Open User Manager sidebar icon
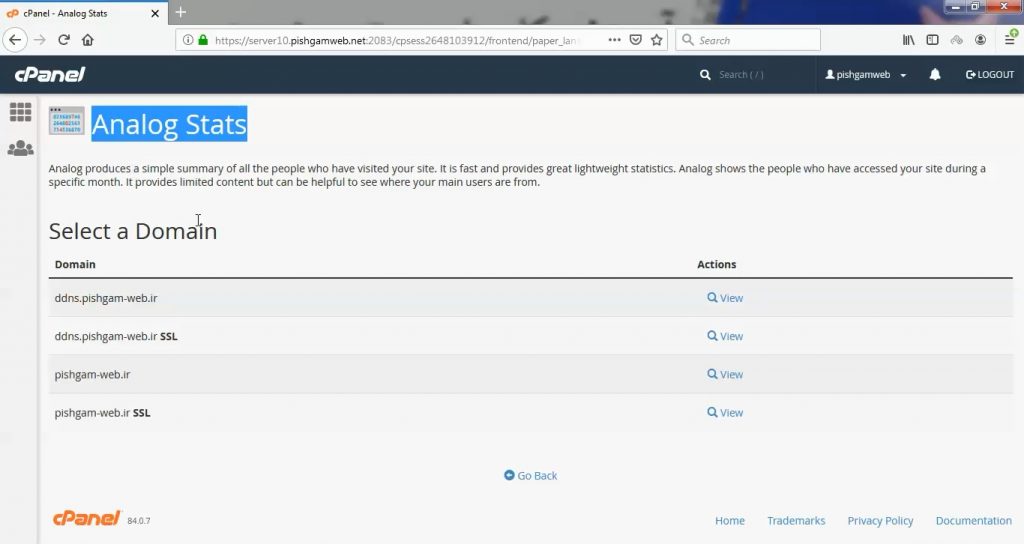The image size is (1024, 544). pos(20,148)
